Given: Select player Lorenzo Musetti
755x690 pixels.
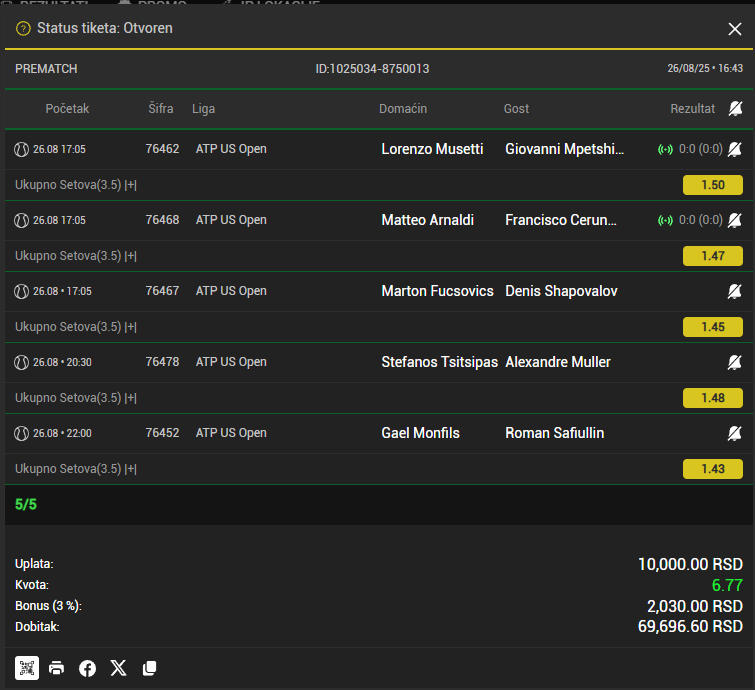Looking at the screenshot, I should coord(432,149).
